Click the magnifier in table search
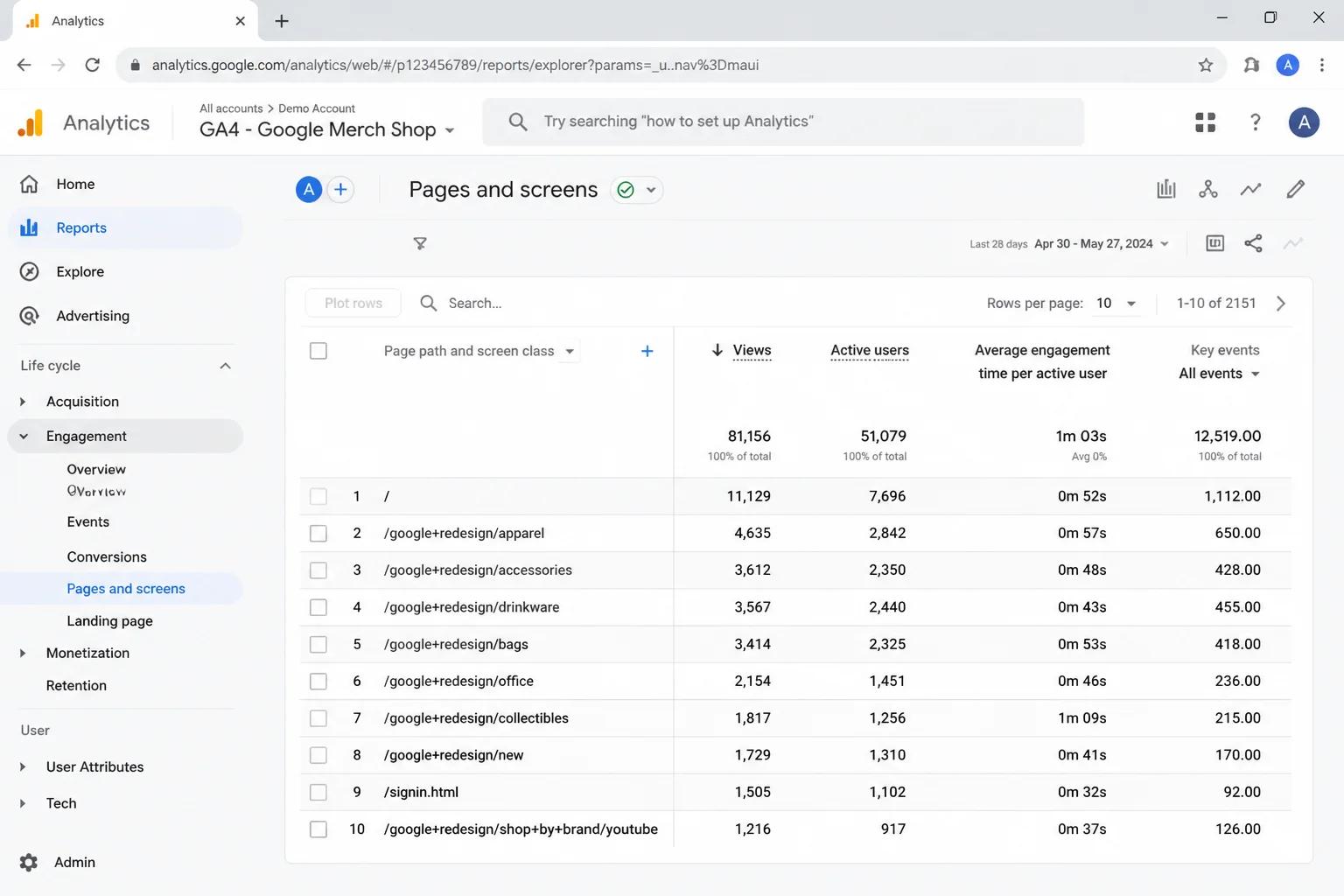1344x896 pixels. coord(428,303)
